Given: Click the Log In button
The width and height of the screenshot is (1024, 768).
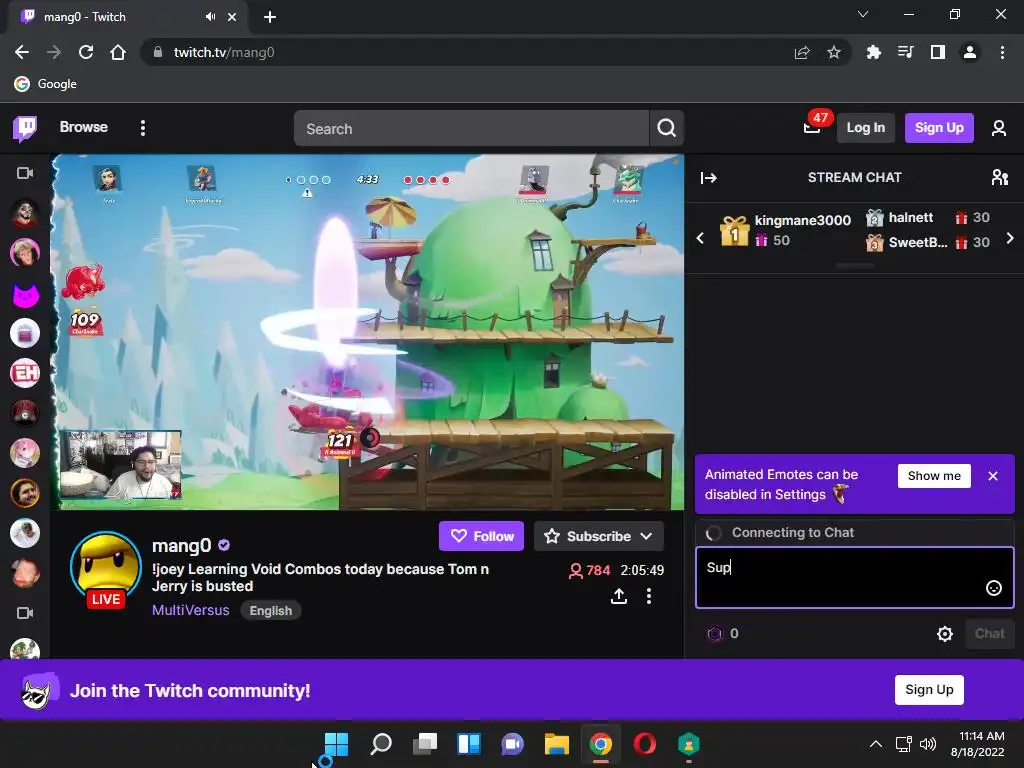Looking at the screenshot, I should pyautogui.click(x=865, y=128).
